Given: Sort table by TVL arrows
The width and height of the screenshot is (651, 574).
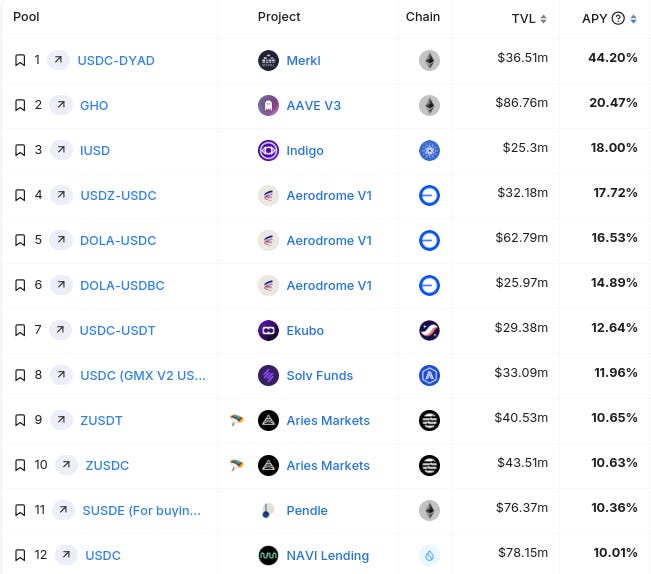Looking at the screenshot, I should [x=543, y=19].
